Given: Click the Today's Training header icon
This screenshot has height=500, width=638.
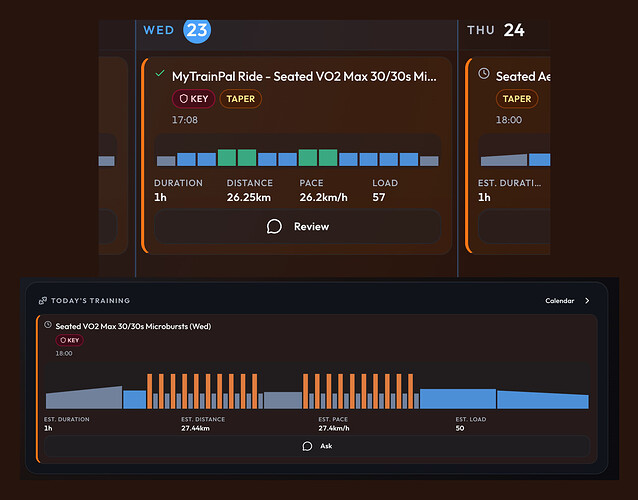Looking at the screenshot, I should tap(43, 301).
